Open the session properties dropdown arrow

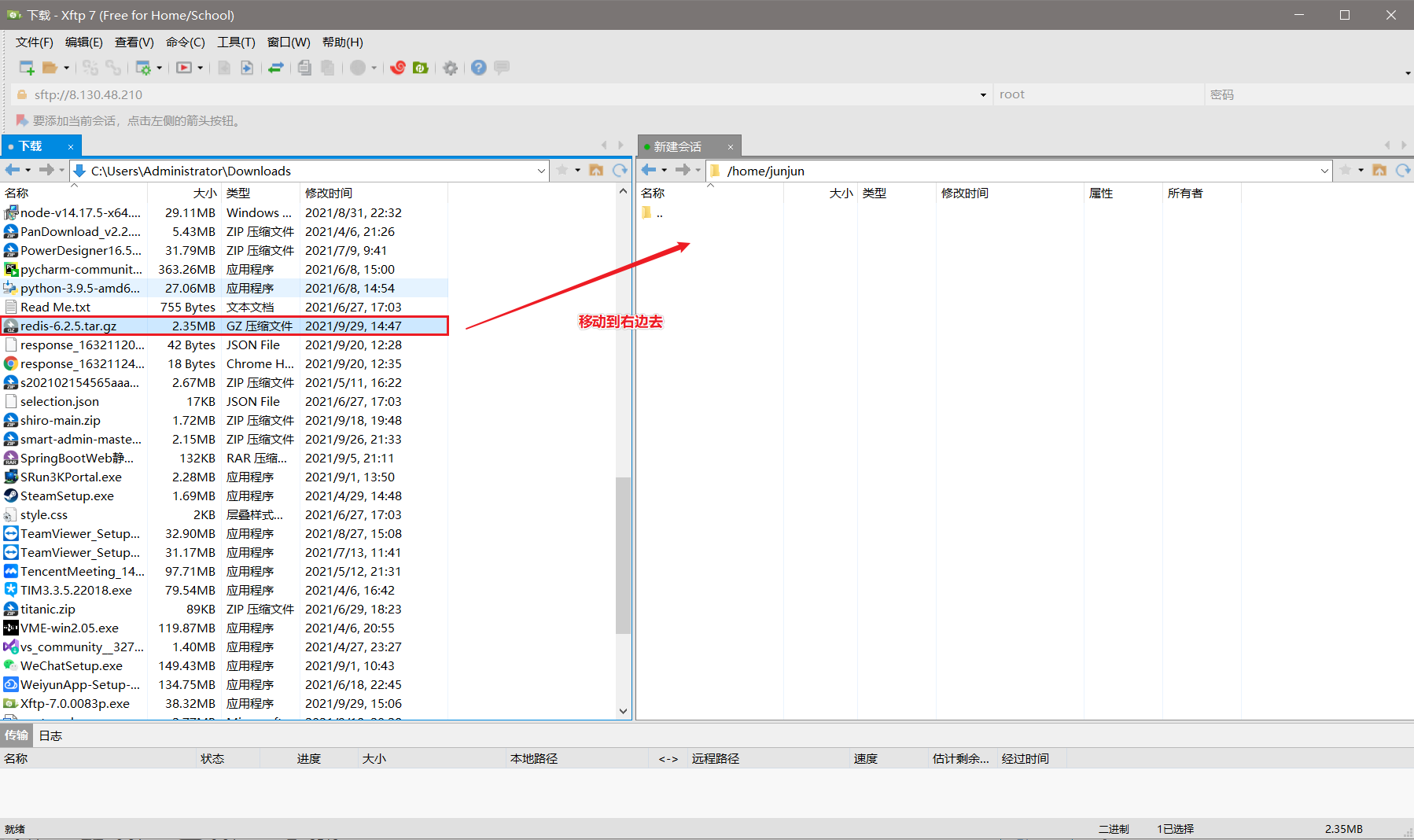coord(159,68)
